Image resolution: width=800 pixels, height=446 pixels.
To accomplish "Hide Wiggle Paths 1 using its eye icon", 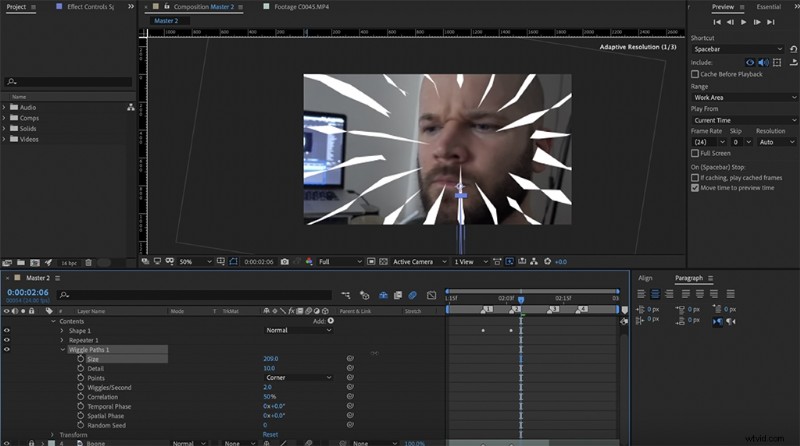I will [x=7, y=350].
